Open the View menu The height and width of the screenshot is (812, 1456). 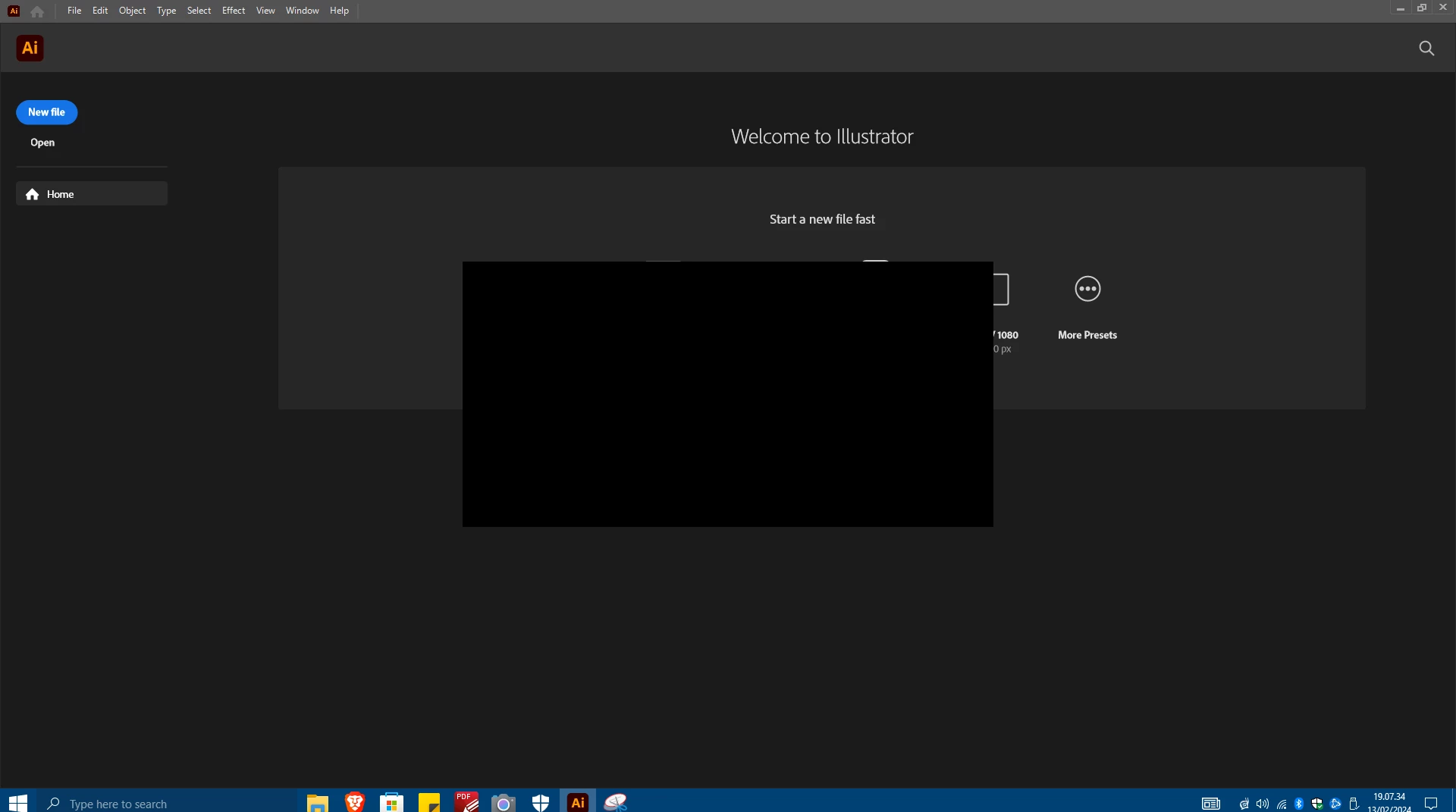point(265,11)
